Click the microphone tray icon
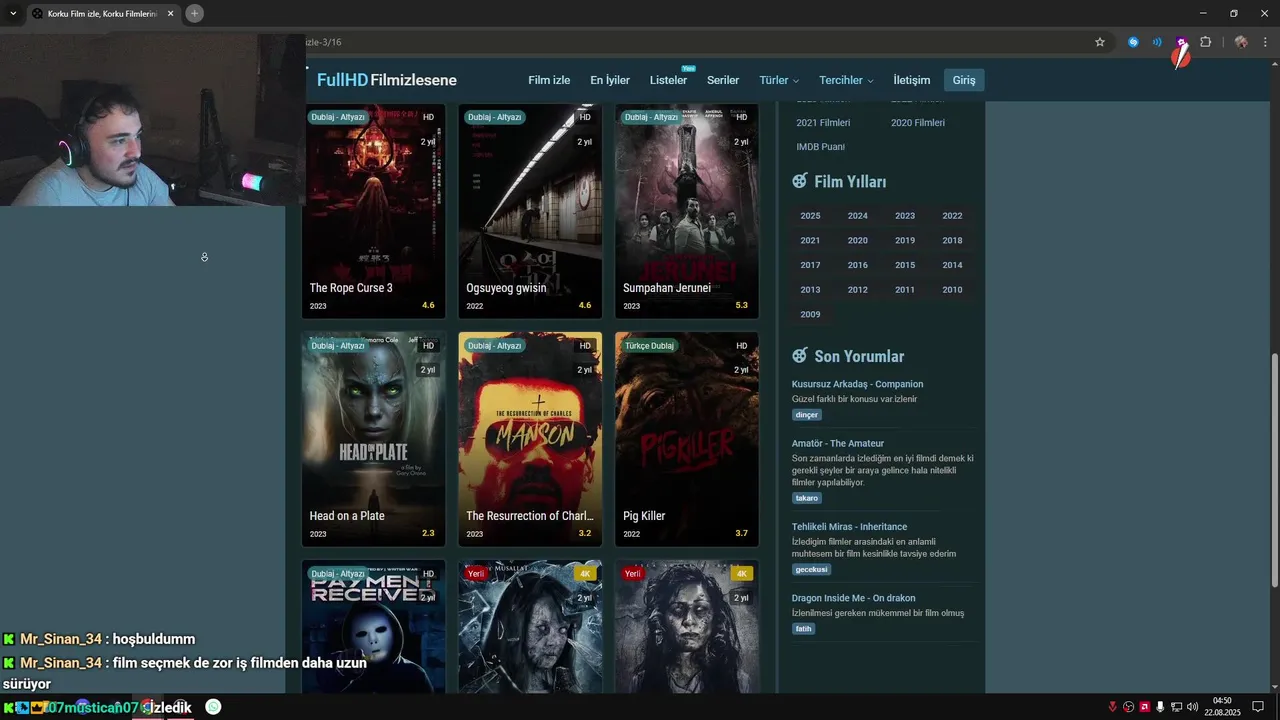1280x720 pixels. click(1160, 707)
